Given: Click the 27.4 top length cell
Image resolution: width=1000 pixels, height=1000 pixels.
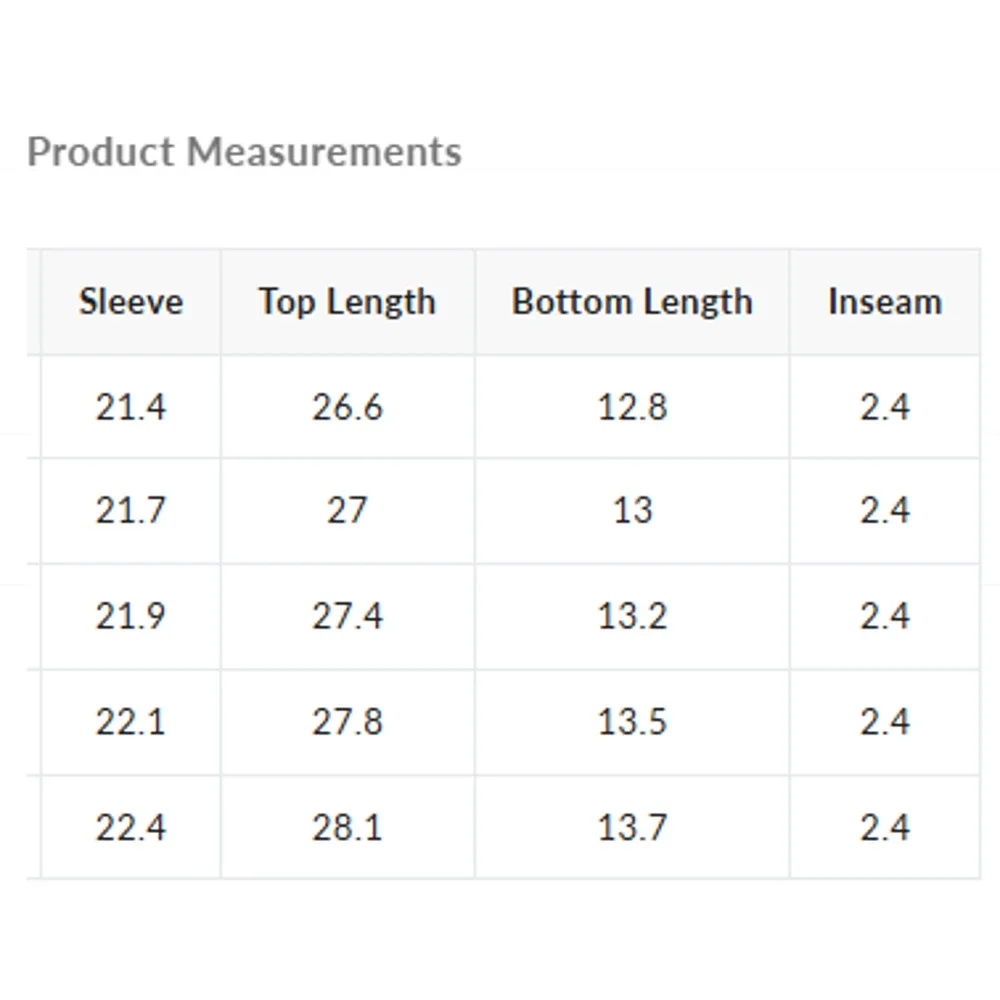Looking at the screenshot, I should point(348,617).
